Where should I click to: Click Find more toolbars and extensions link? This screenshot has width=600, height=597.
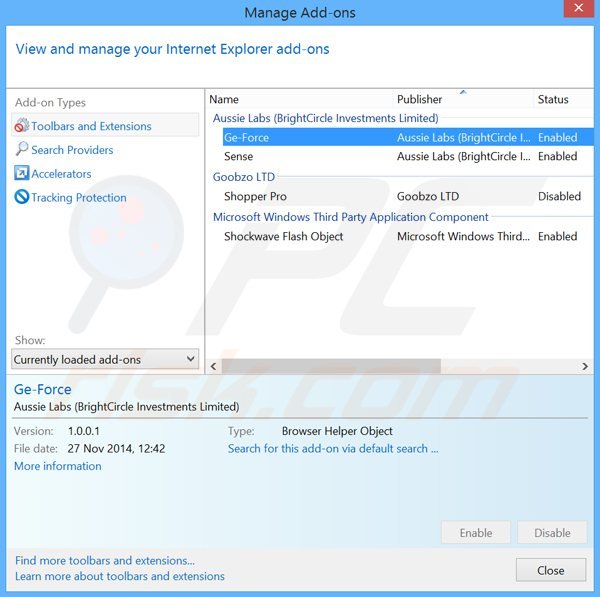click(x=105, y=560)
